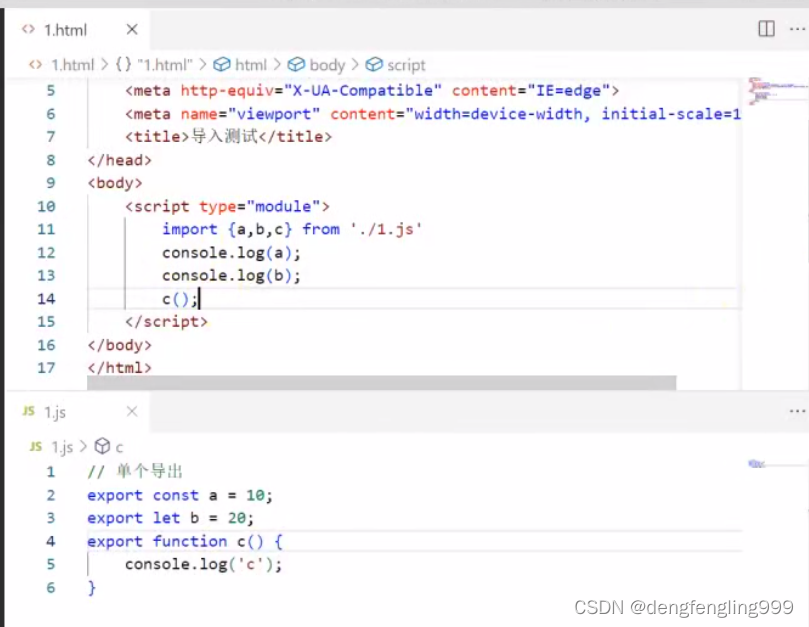
Task: Click the closing brace on line 6 of 1.js
Action: coord(91,588)
